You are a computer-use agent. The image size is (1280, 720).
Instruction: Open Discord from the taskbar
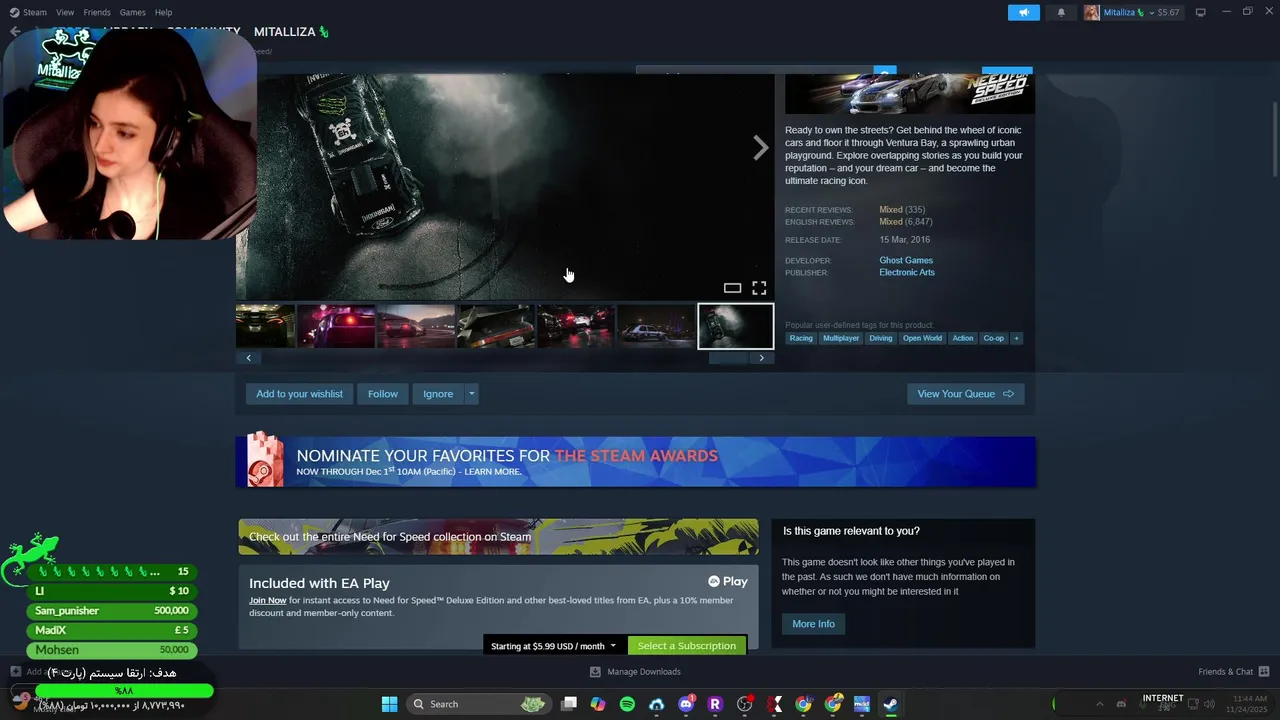[686, 704]
